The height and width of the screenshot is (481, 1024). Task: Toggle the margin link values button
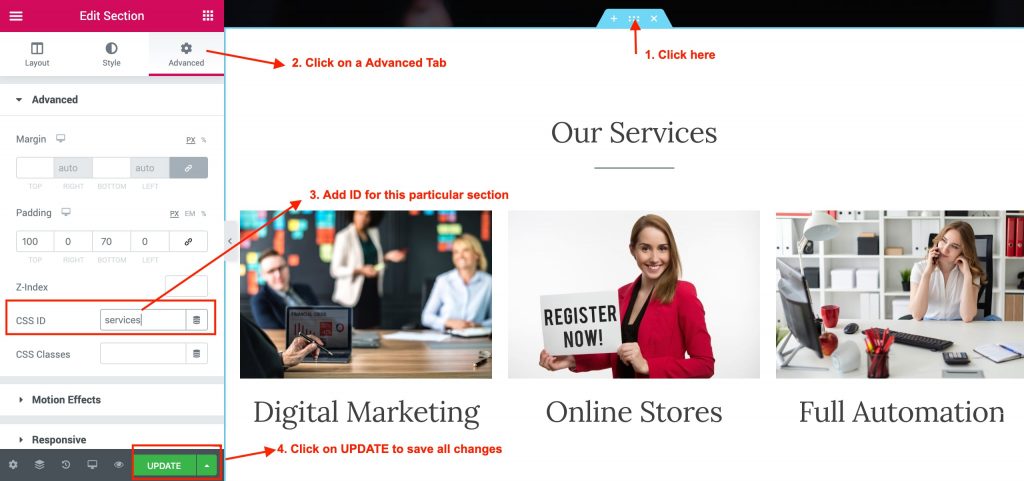pos(189,168)
